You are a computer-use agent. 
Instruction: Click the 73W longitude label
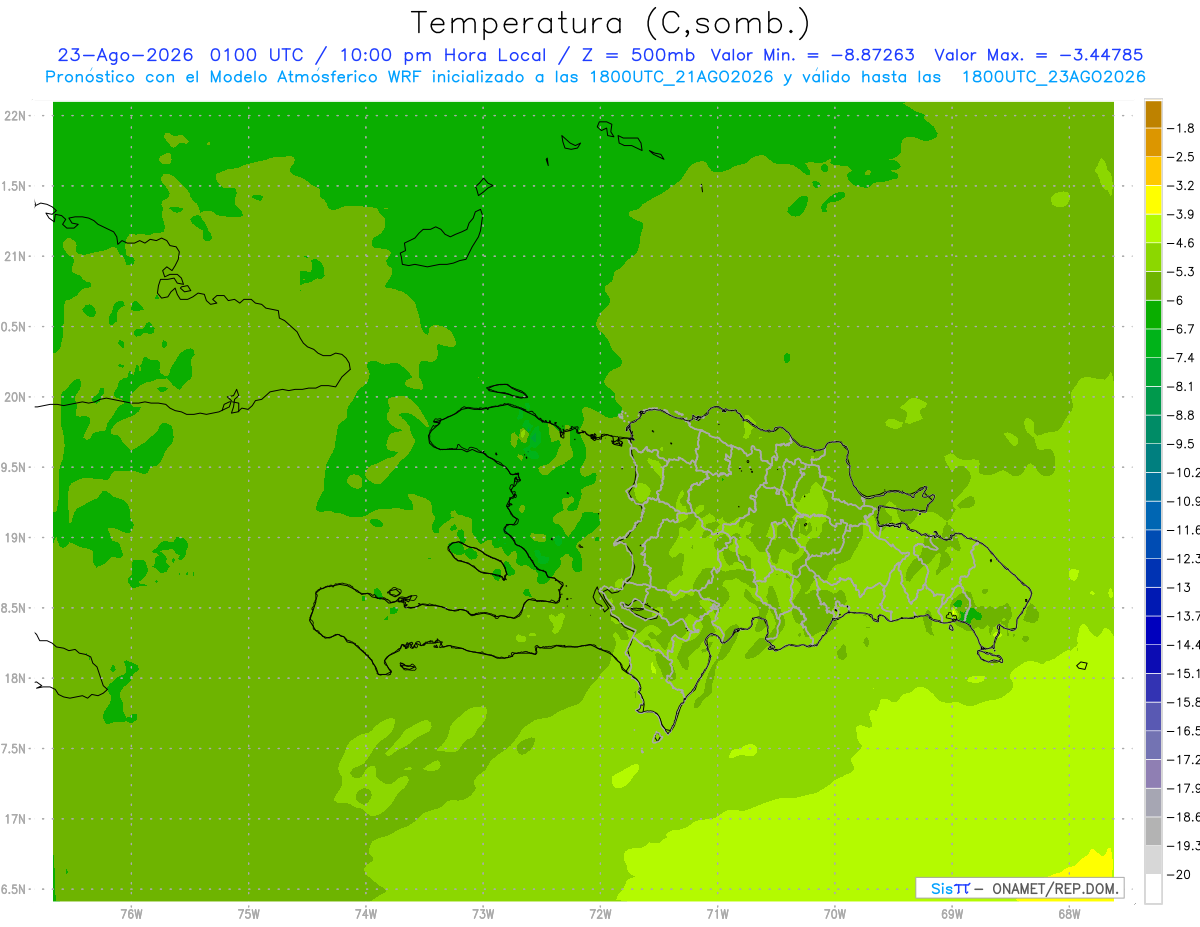pyautogui.click(x=483, y=914)
